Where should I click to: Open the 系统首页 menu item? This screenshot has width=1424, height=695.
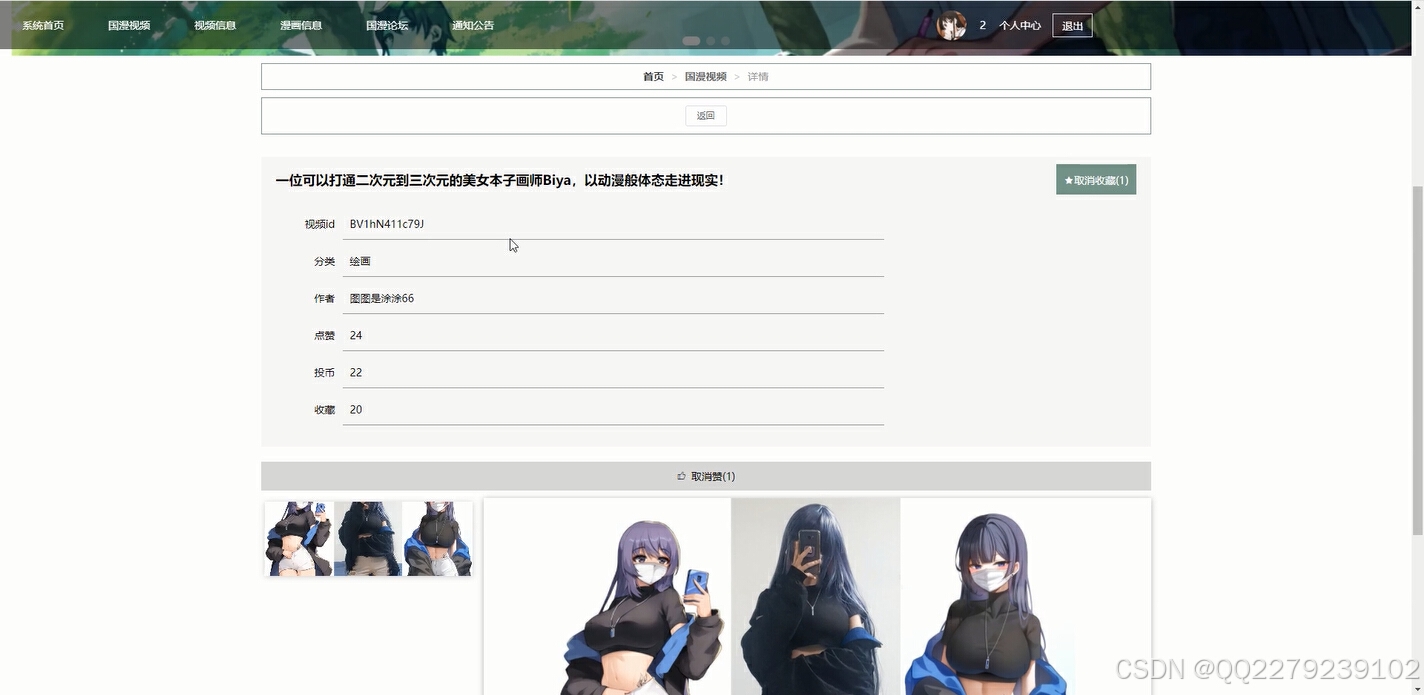[43, 24]
